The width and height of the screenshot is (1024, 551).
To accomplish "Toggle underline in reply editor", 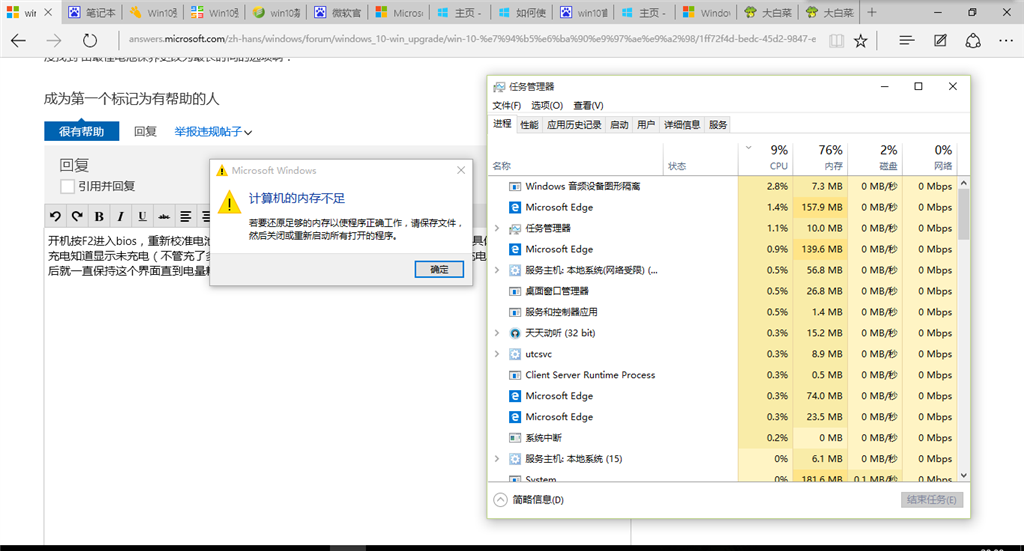I will point(142,216).
